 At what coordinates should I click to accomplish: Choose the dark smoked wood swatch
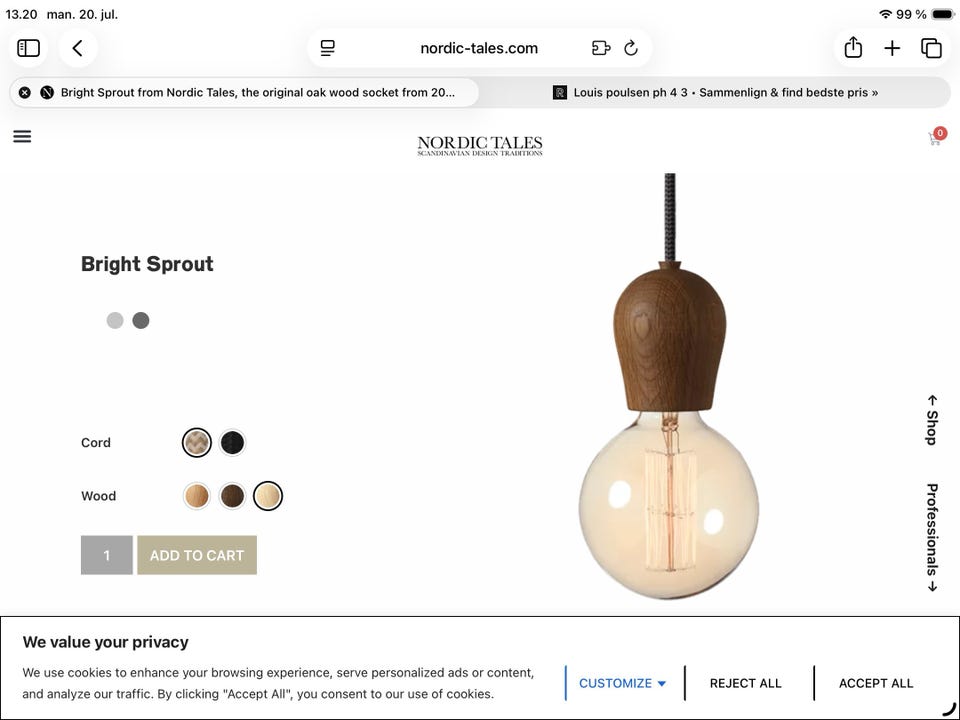[233, 496]
